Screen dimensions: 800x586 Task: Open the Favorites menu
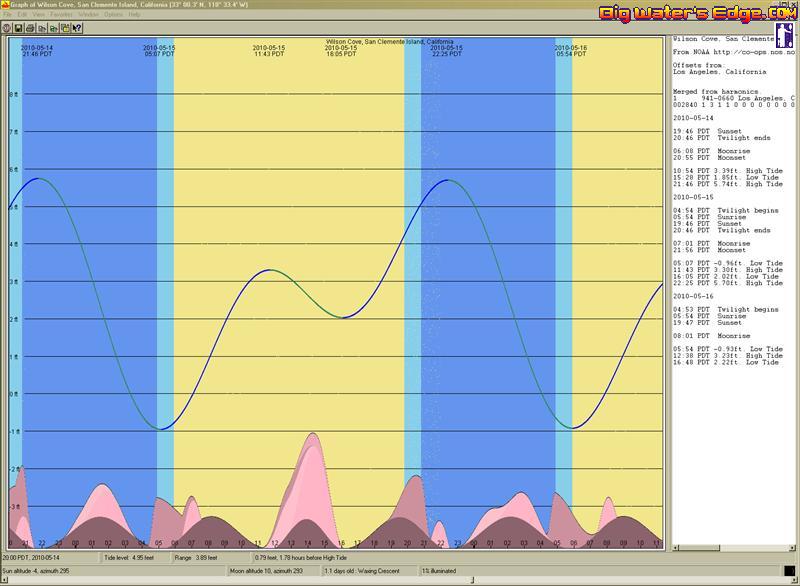click(60, 16)
